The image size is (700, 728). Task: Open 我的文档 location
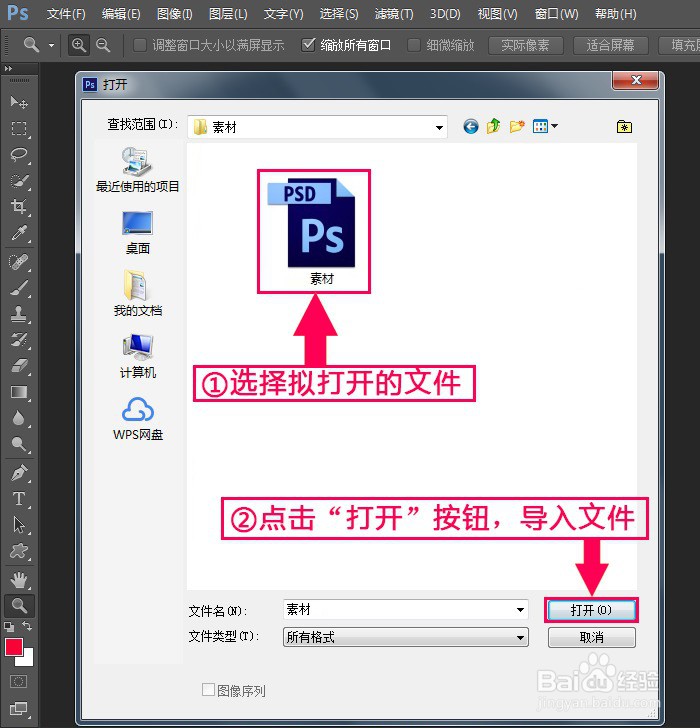point(137,293)
